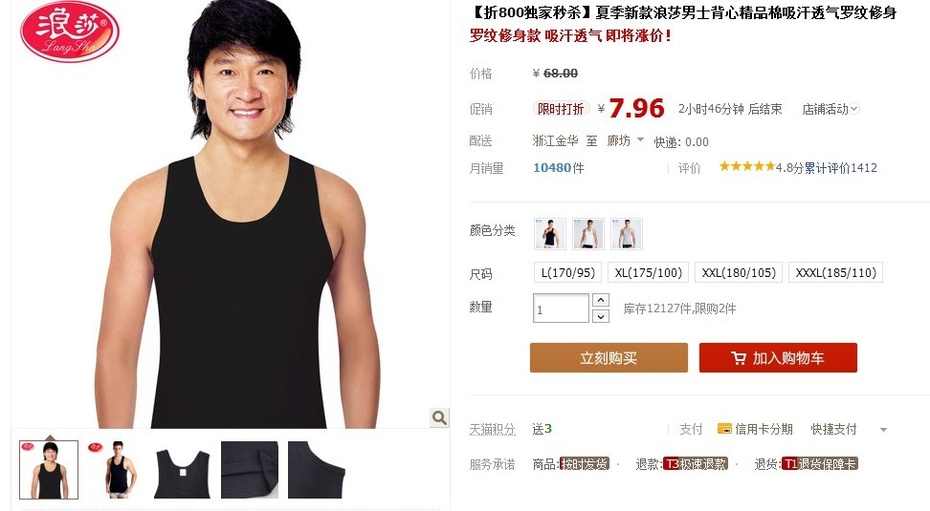Expand the payment options arrow
The height and width of the screenshot is (511, 930).
[x=883, y=430]
